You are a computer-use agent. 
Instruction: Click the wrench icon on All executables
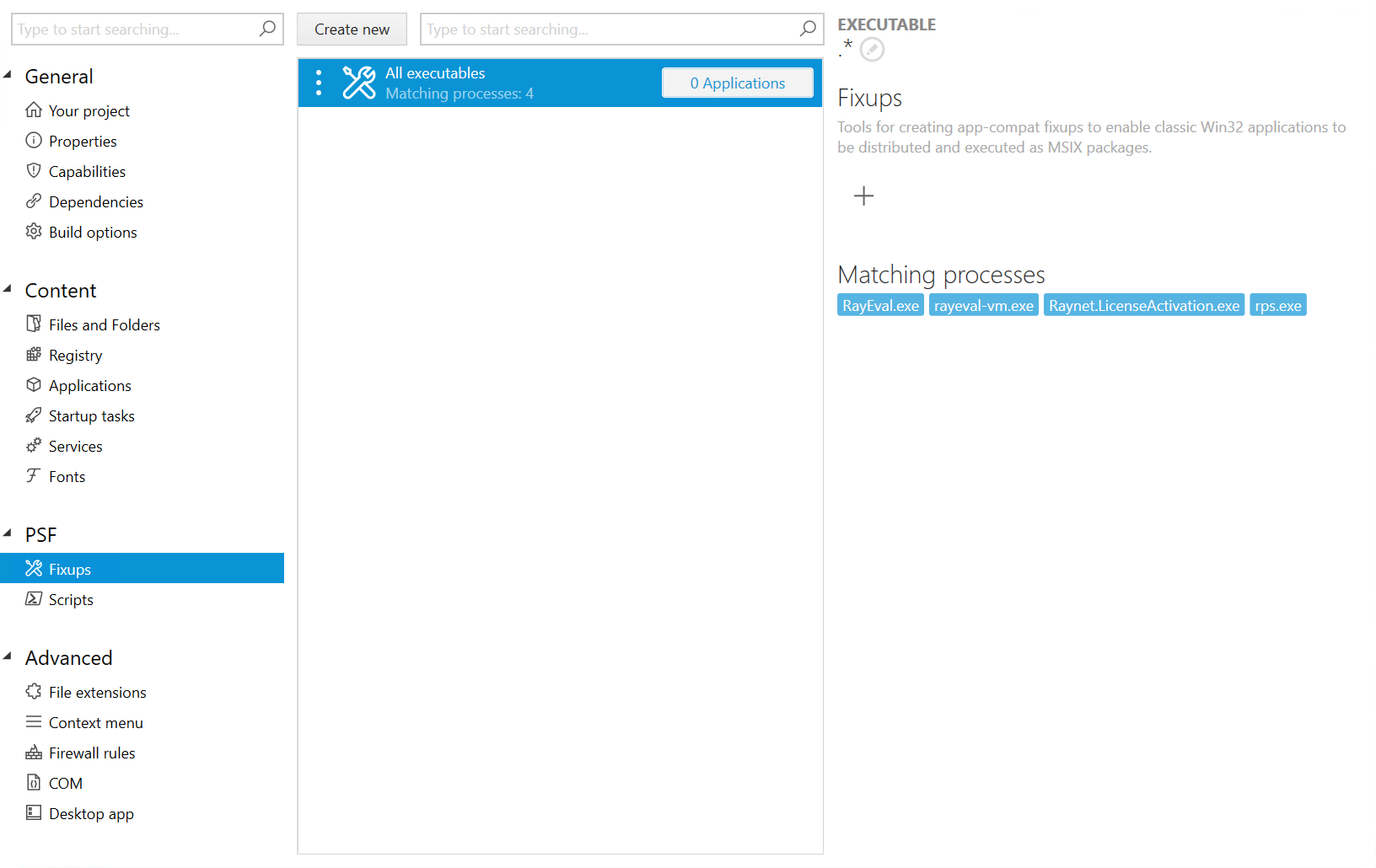coord(359,83)
